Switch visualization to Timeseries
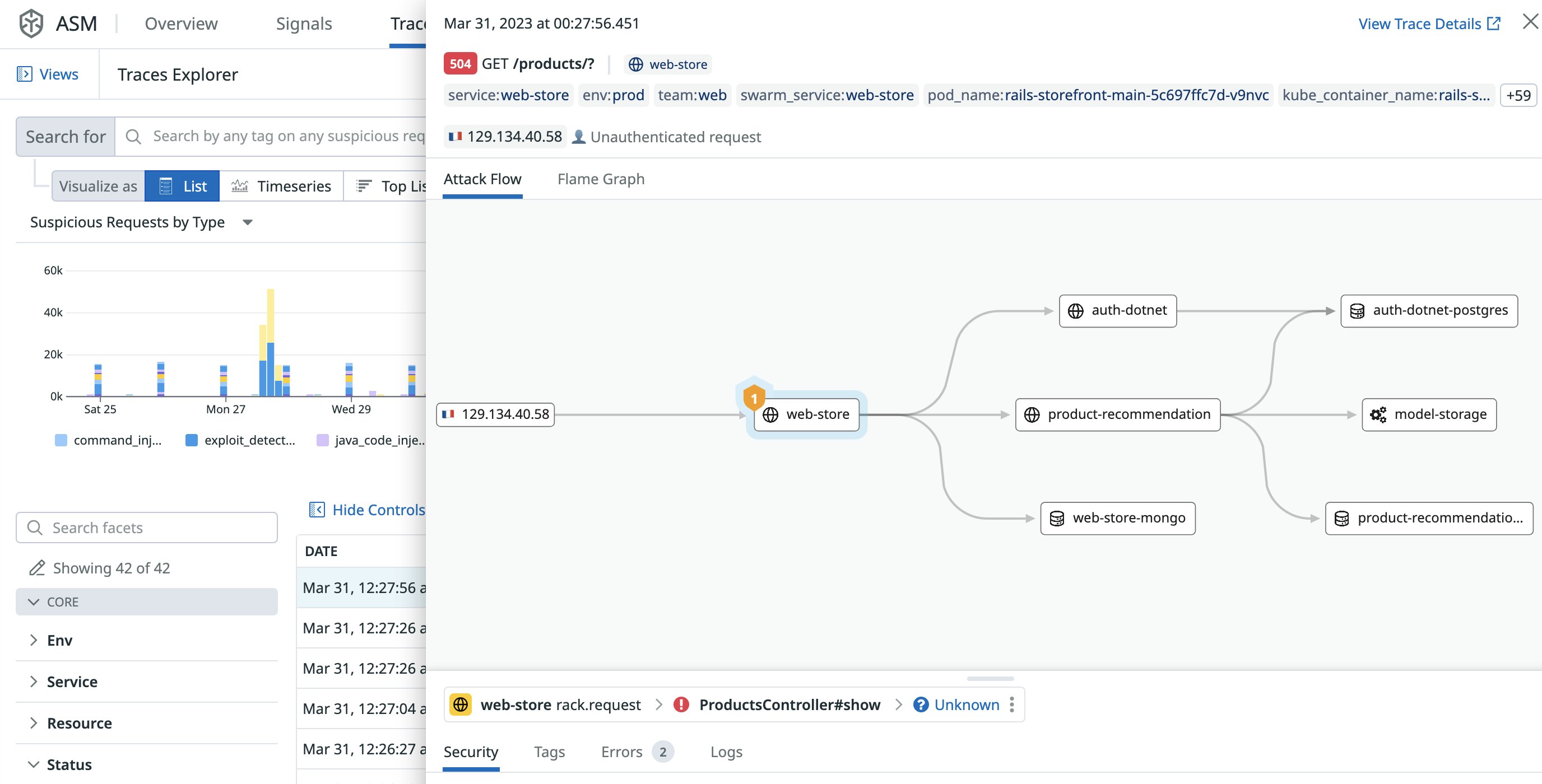This screenshot has width=1542, height=784. pyautogui.click(x=281, y=186)
